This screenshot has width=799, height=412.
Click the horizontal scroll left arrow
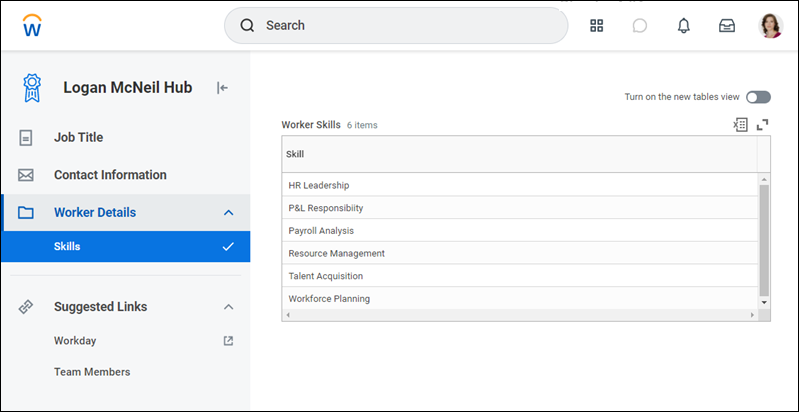point(287,315)
